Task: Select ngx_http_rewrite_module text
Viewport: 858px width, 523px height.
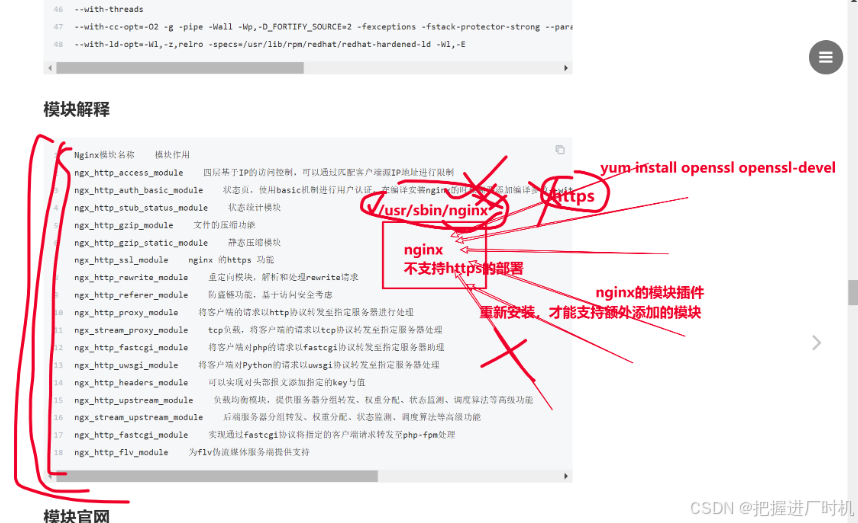Action: pyautogui.click(x=131, y=277)
